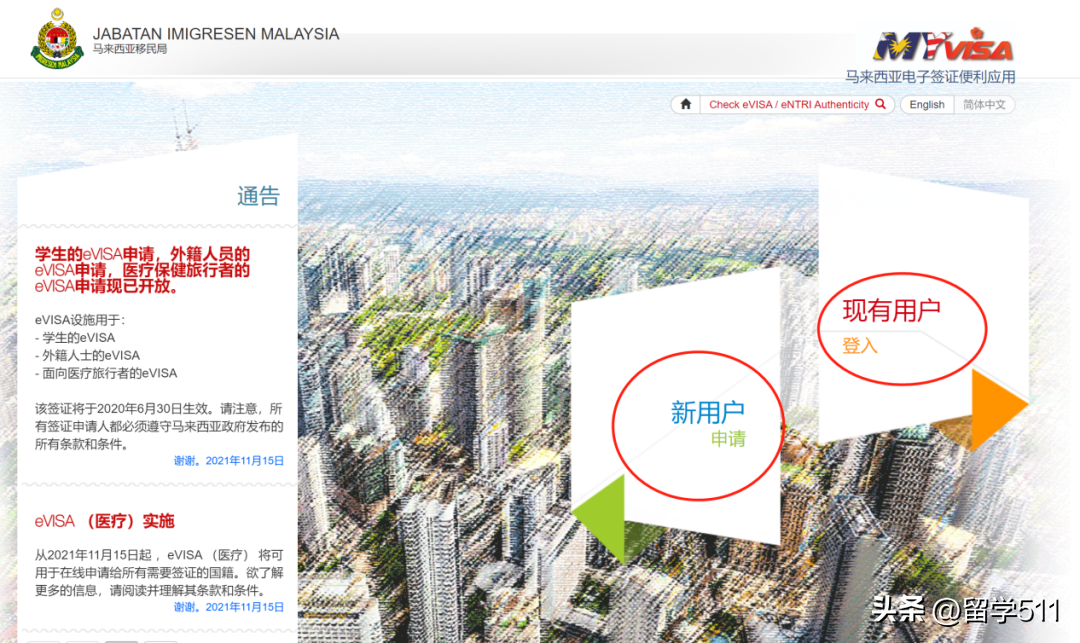Switch language to 简体中文
The width and height of the screenshot is (1080, 643).
pos(984,105)
